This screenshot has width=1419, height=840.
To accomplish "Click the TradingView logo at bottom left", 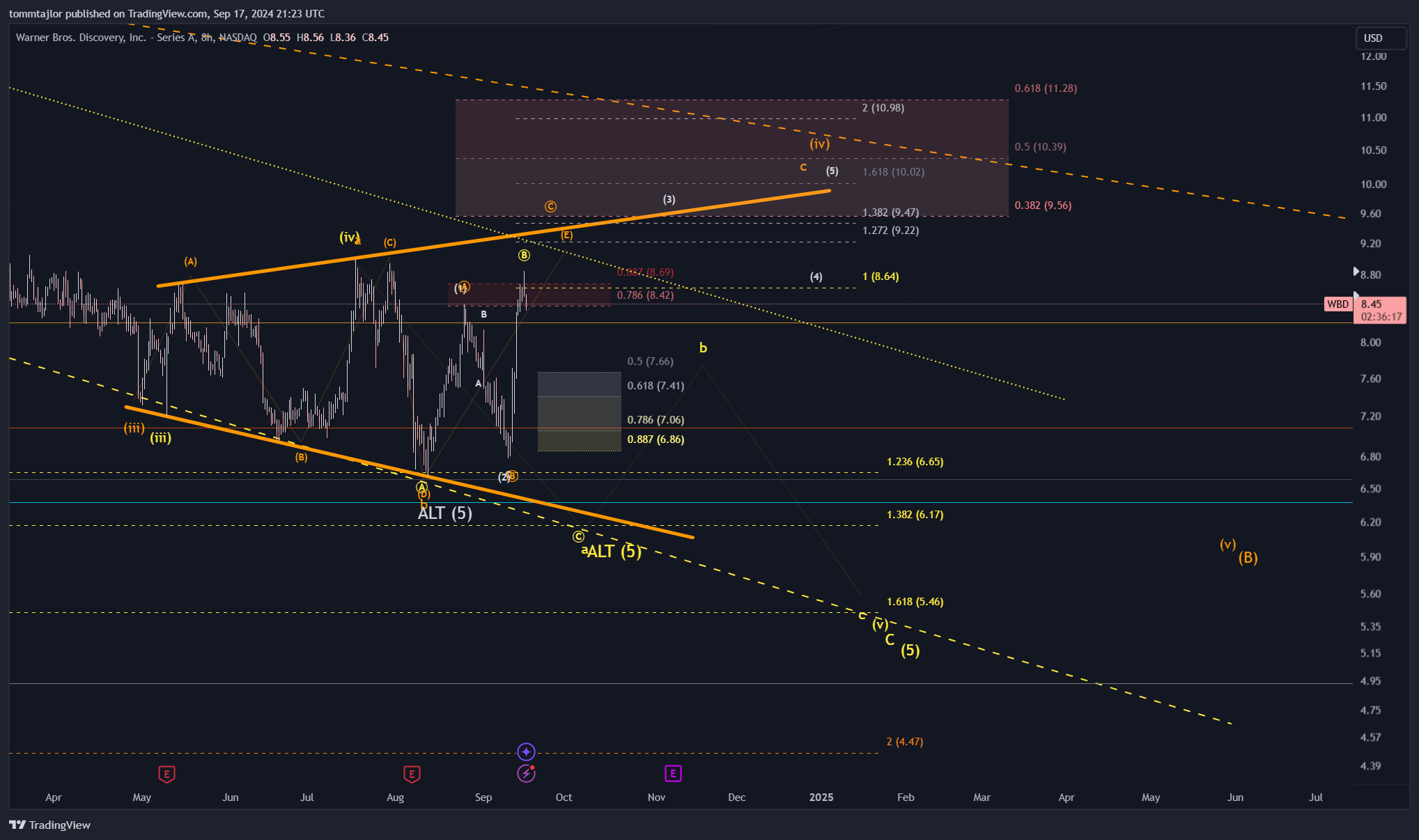I will [49, 825].
